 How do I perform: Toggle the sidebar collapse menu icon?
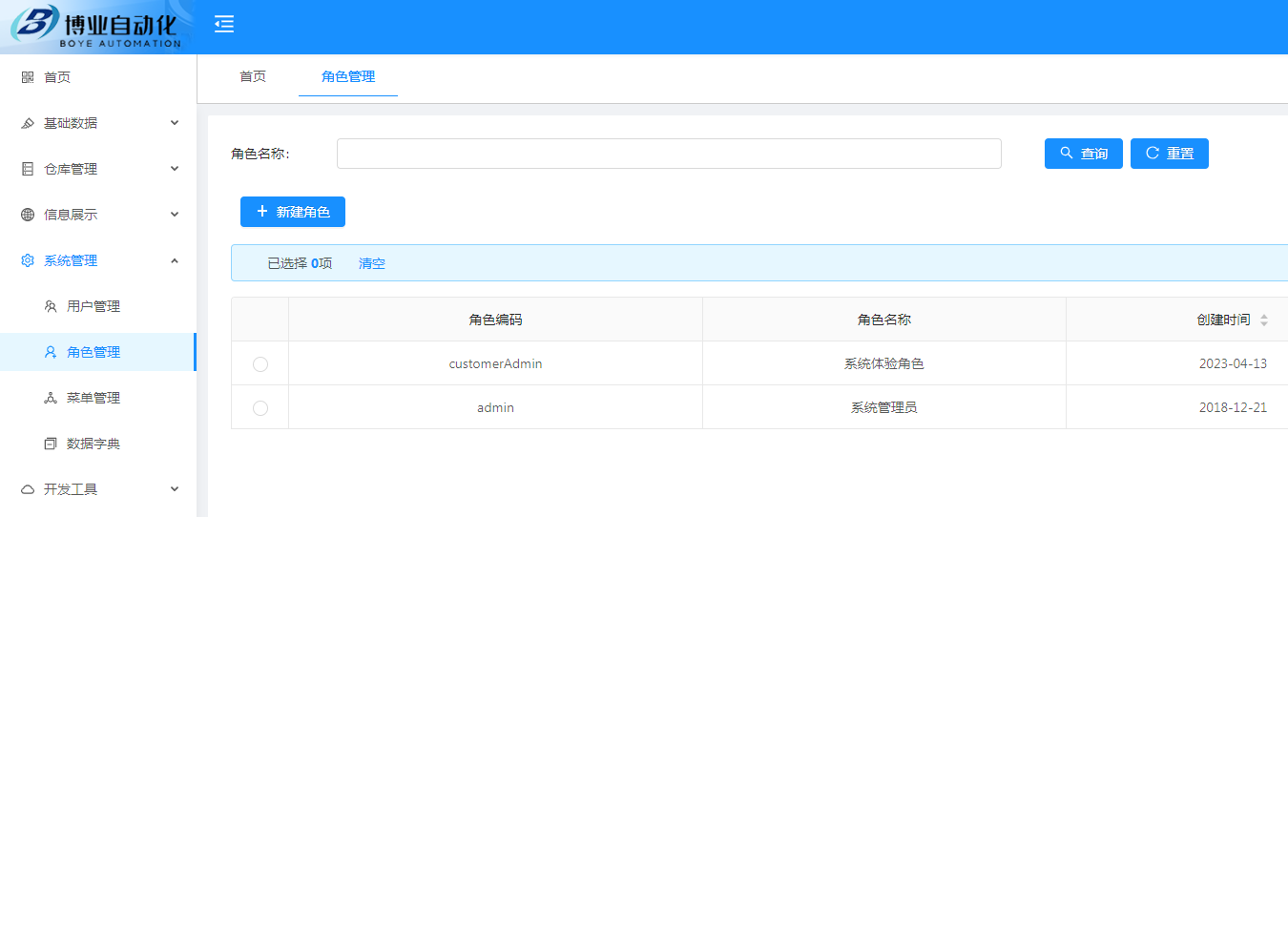pos(224,24)
